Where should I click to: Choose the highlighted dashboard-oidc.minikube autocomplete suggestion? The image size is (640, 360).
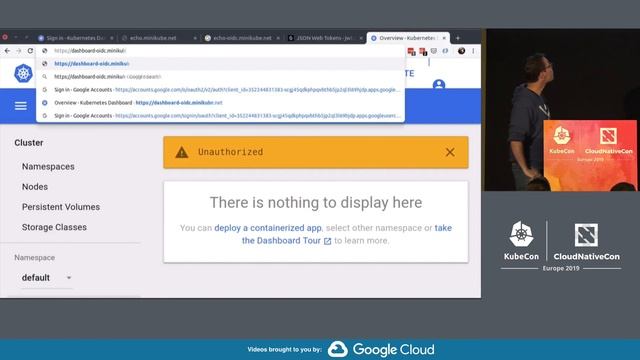220,64
